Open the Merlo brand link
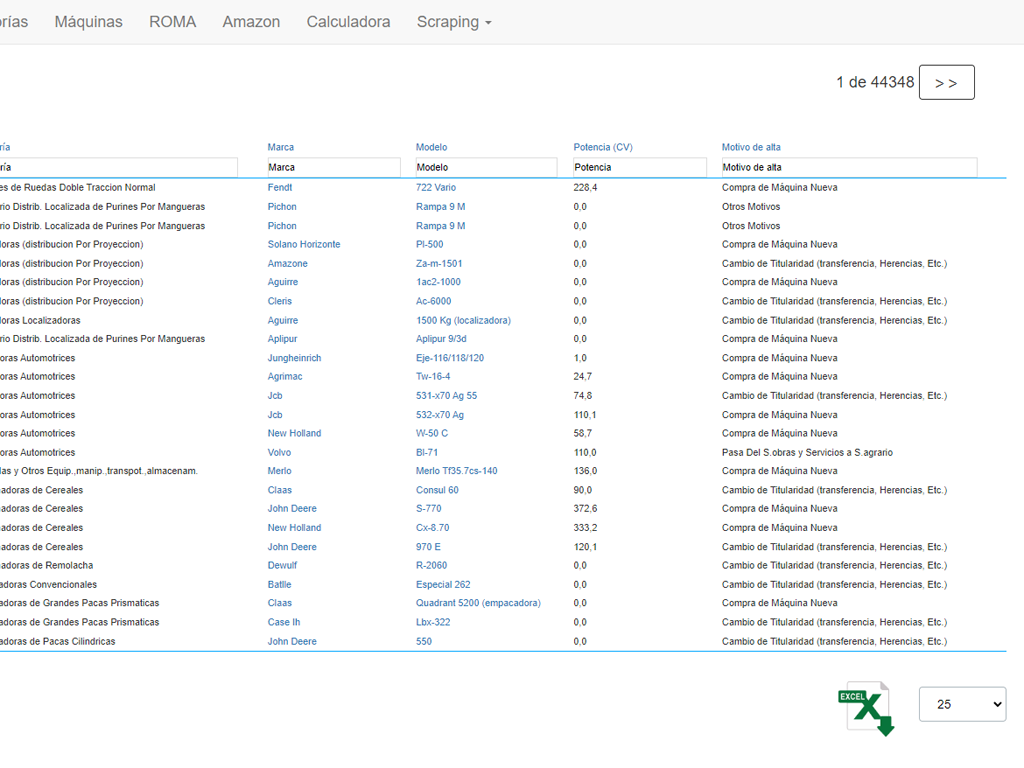The height and width of the screenshot is (768, 1024). [279, 471]
